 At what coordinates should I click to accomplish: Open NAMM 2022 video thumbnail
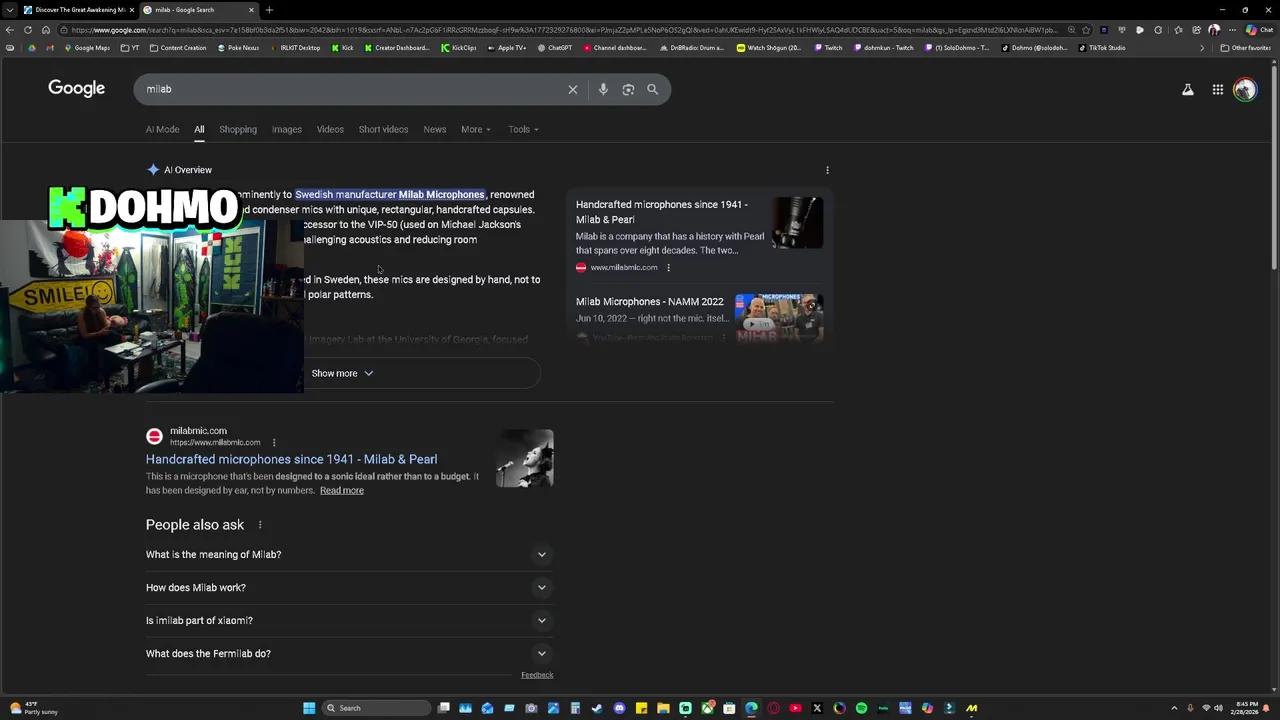pyautogui.click(x=779, y=318)
